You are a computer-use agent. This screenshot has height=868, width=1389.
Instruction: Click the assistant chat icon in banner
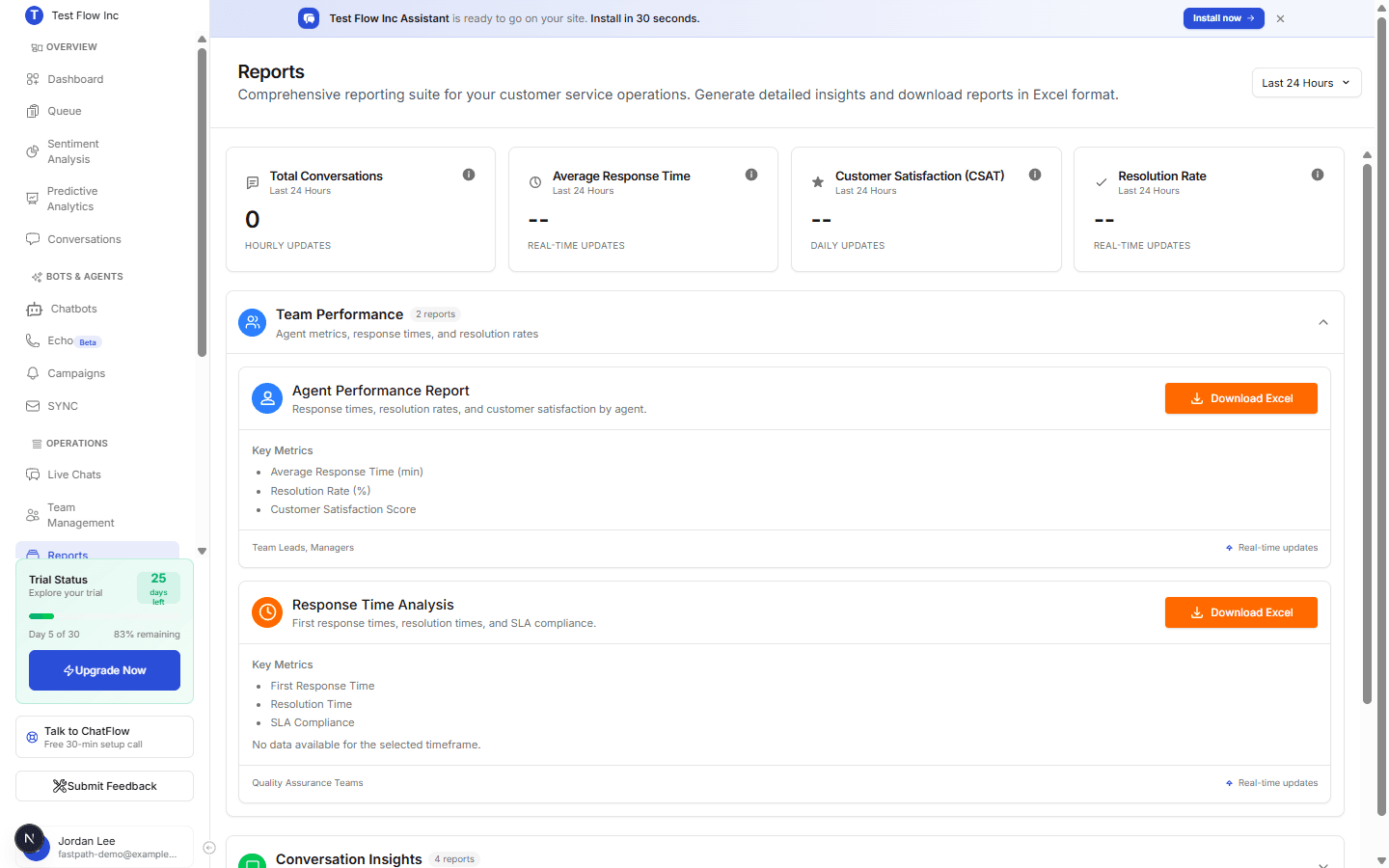pos(309,18)
